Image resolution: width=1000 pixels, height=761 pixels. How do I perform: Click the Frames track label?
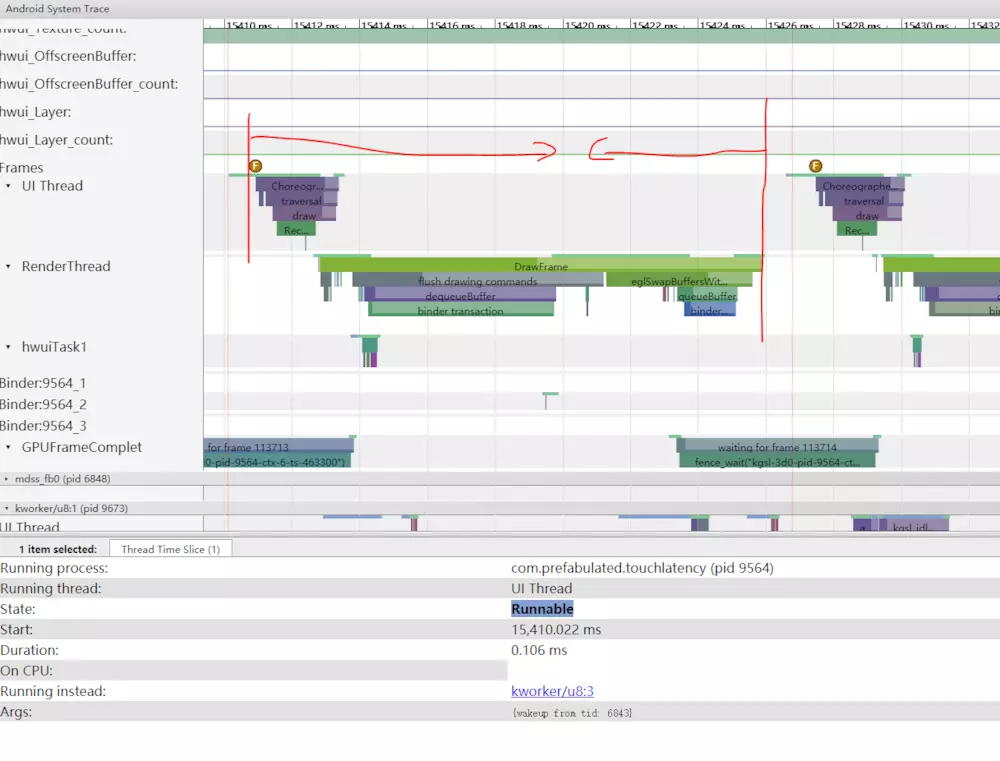pyautogui.click(x=22, y=168)
